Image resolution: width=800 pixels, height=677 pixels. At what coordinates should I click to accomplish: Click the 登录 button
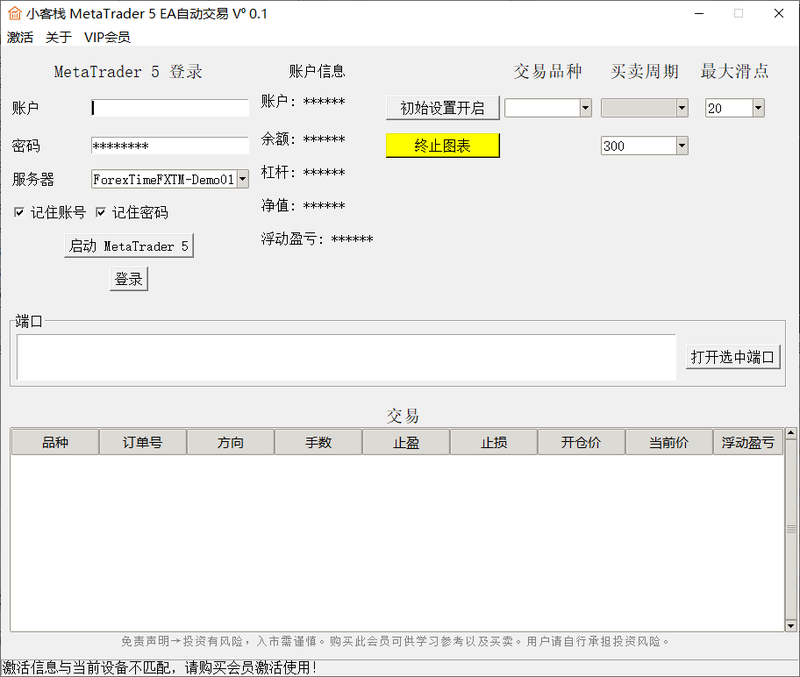point(129,279)
